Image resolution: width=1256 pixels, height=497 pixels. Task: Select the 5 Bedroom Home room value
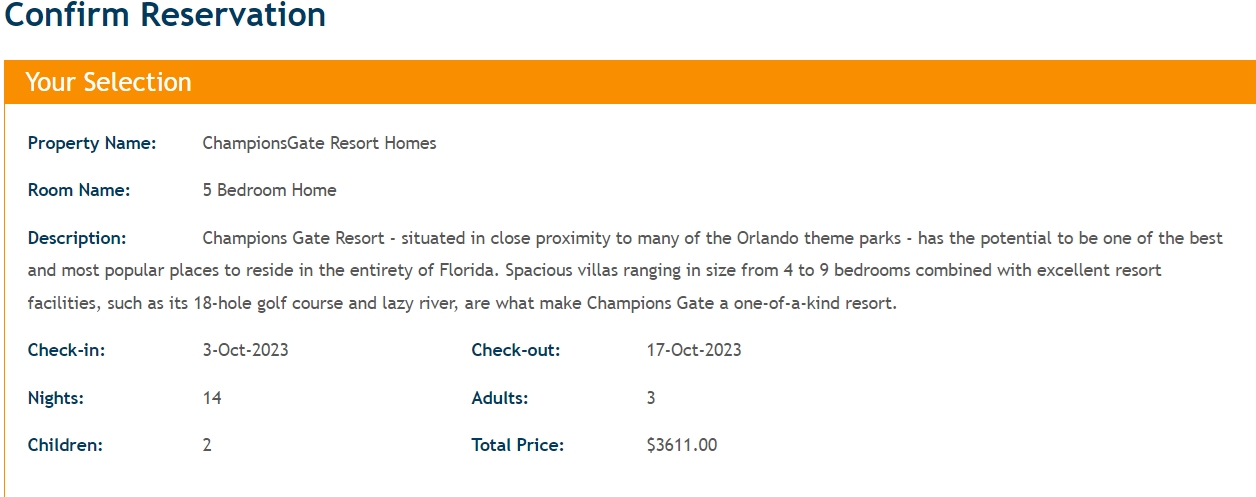coord(269,190)
